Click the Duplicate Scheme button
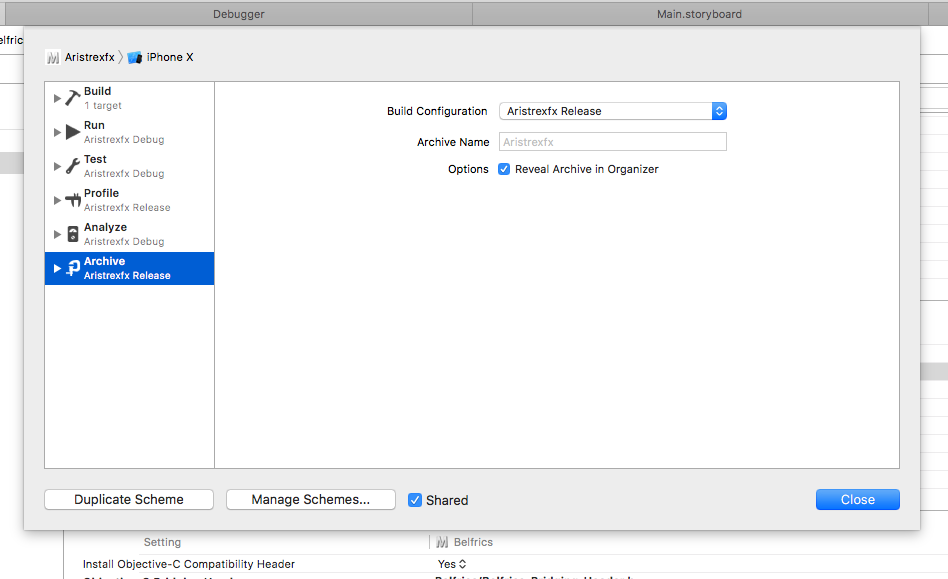Screen dimensions: 948x579 129,499
